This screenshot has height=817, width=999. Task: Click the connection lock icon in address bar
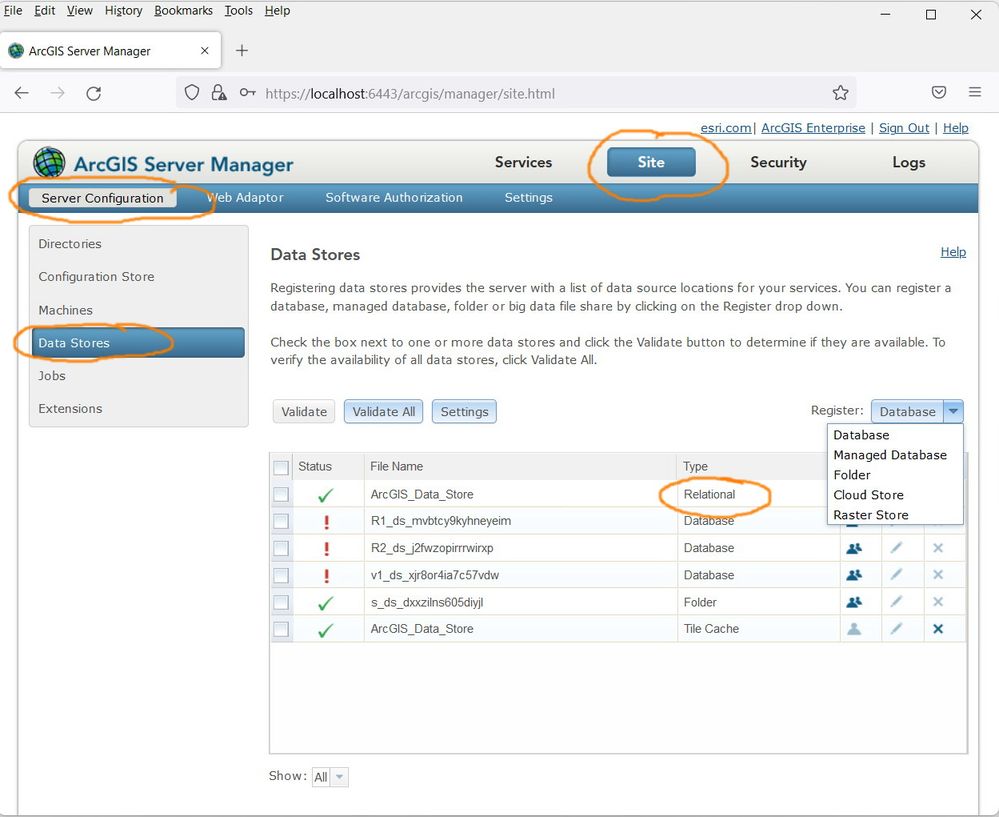219,93
